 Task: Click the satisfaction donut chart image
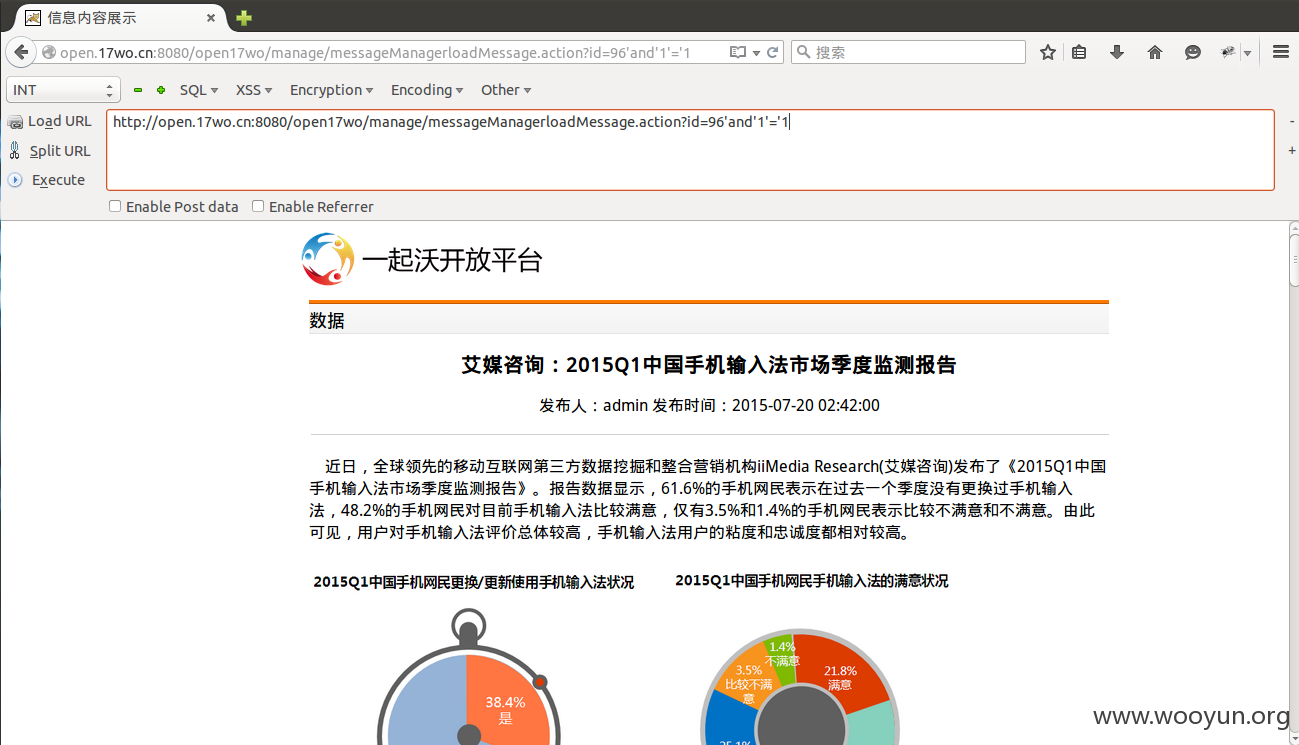pos(798,687)
